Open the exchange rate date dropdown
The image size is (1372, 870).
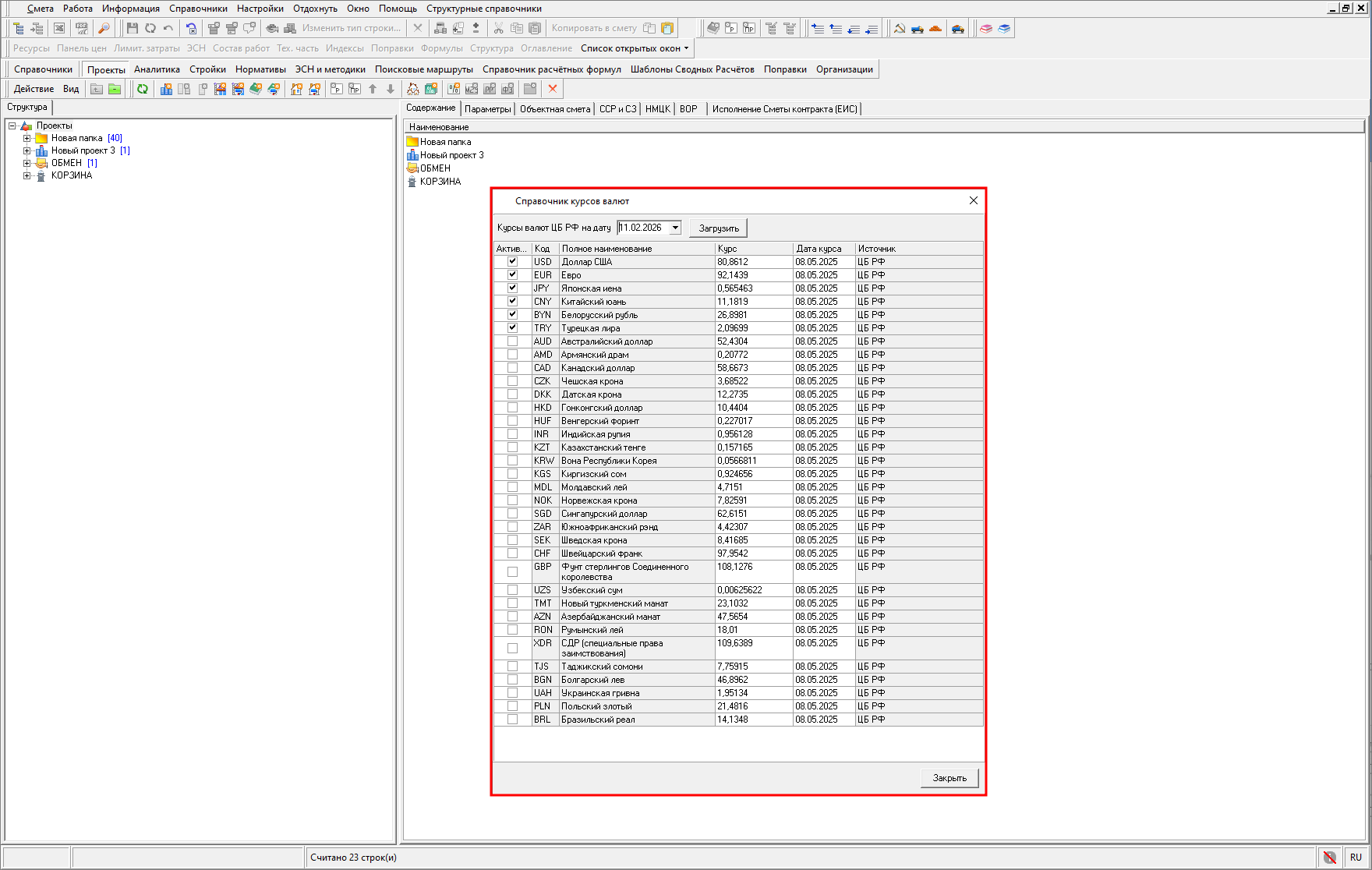[x=675, y=228]
